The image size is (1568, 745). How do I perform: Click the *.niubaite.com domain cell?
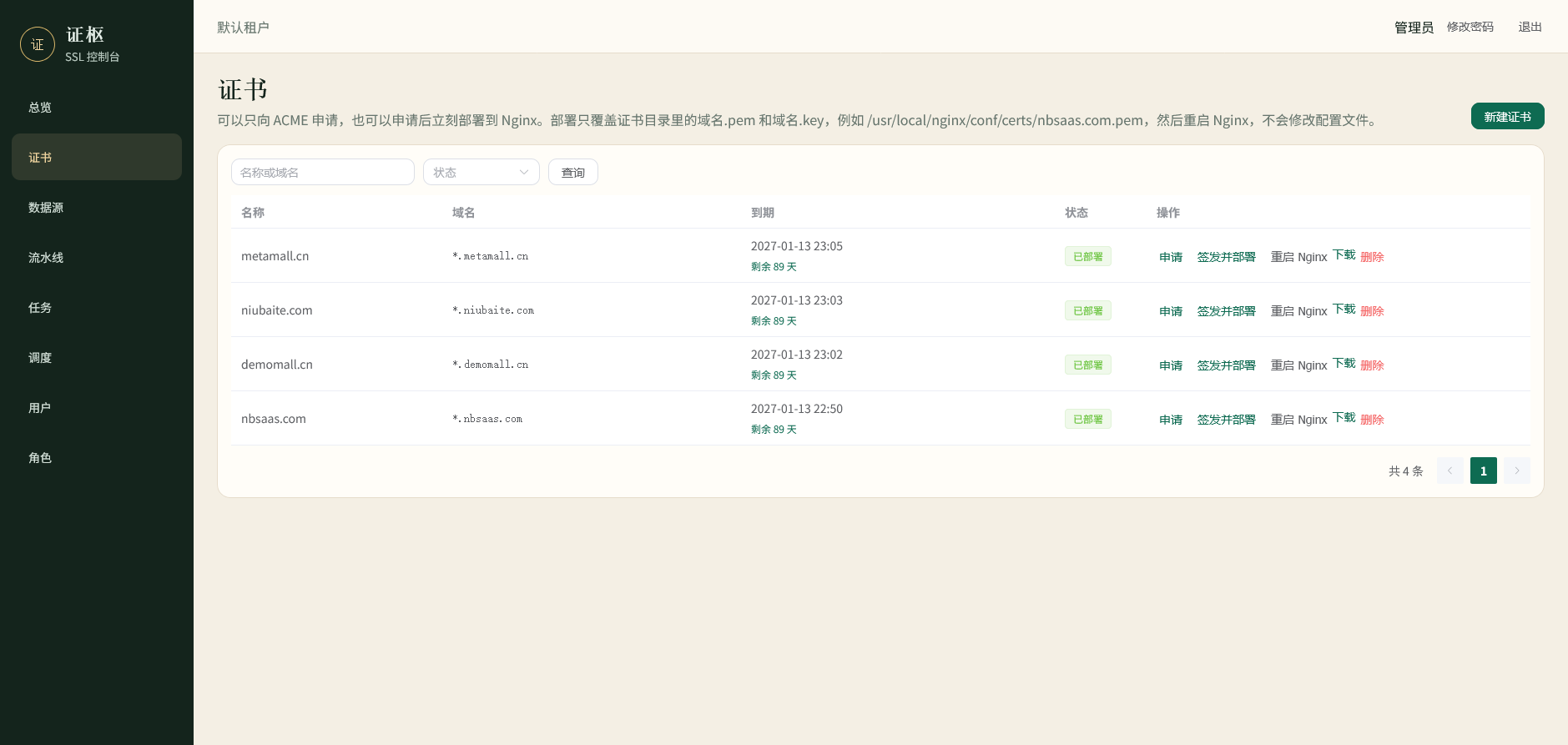point(493,310)
